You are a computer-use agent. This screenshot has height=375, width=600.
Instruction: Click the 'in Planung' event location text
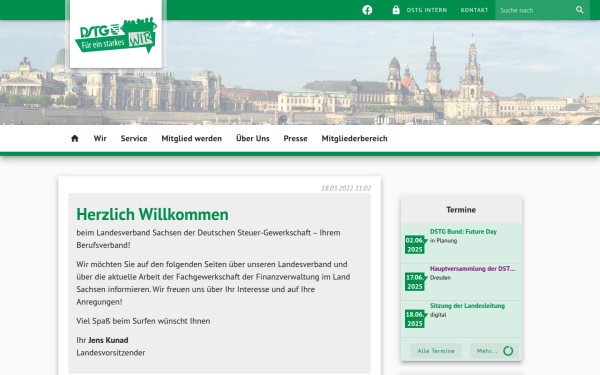[x=443, y=241]
